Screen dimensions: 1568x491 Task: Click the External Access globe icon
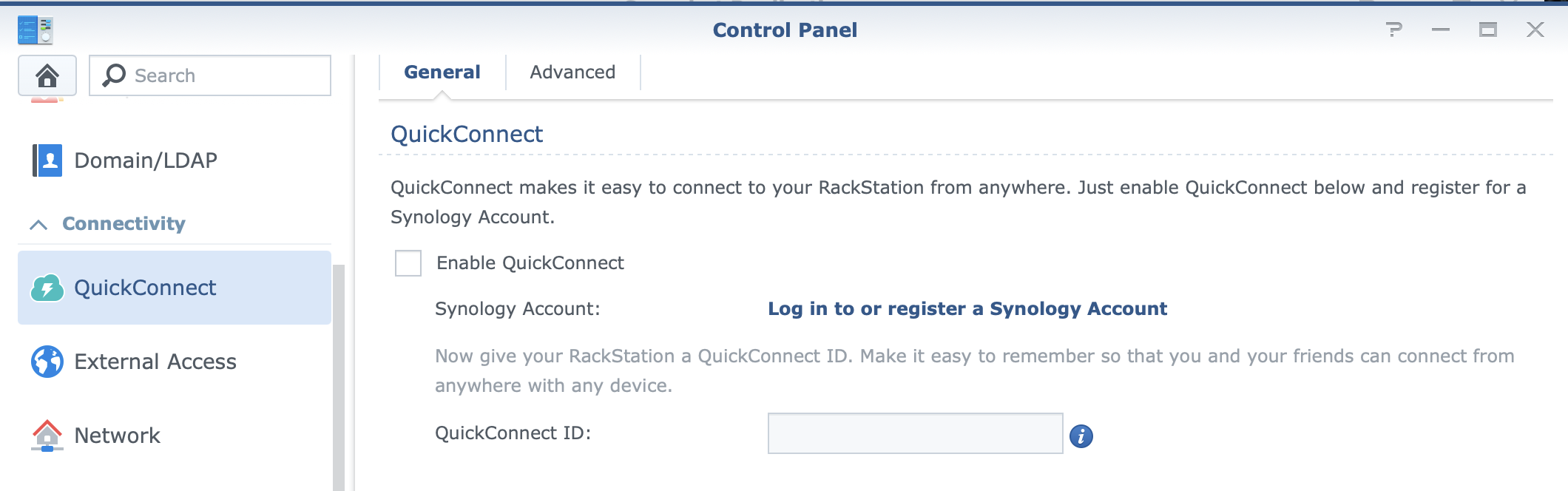(x=47, y=362)
